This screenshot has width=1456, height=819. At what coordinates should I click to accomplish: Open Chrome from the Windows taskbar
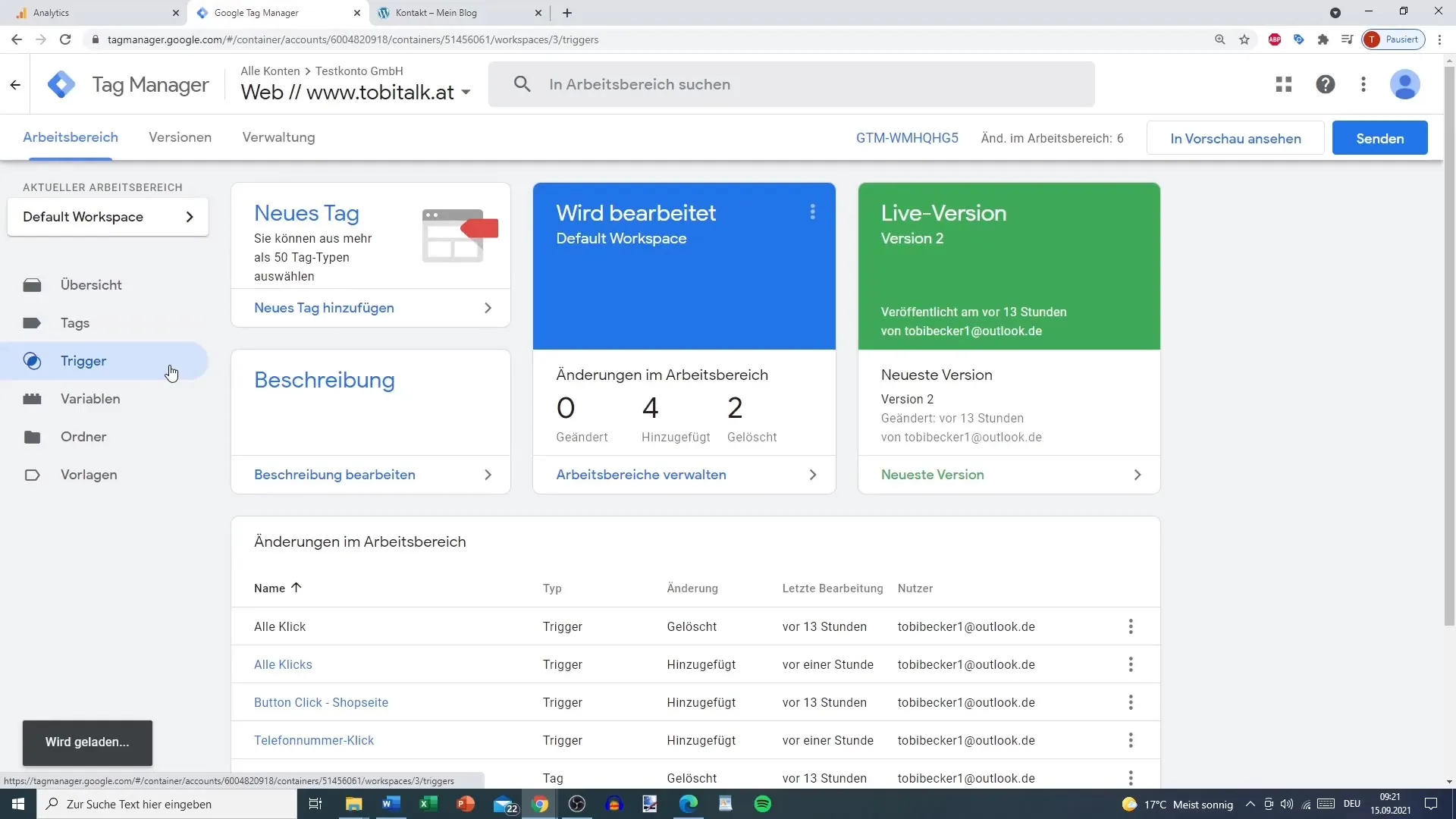pyautogui.click(x=540, y=804)
